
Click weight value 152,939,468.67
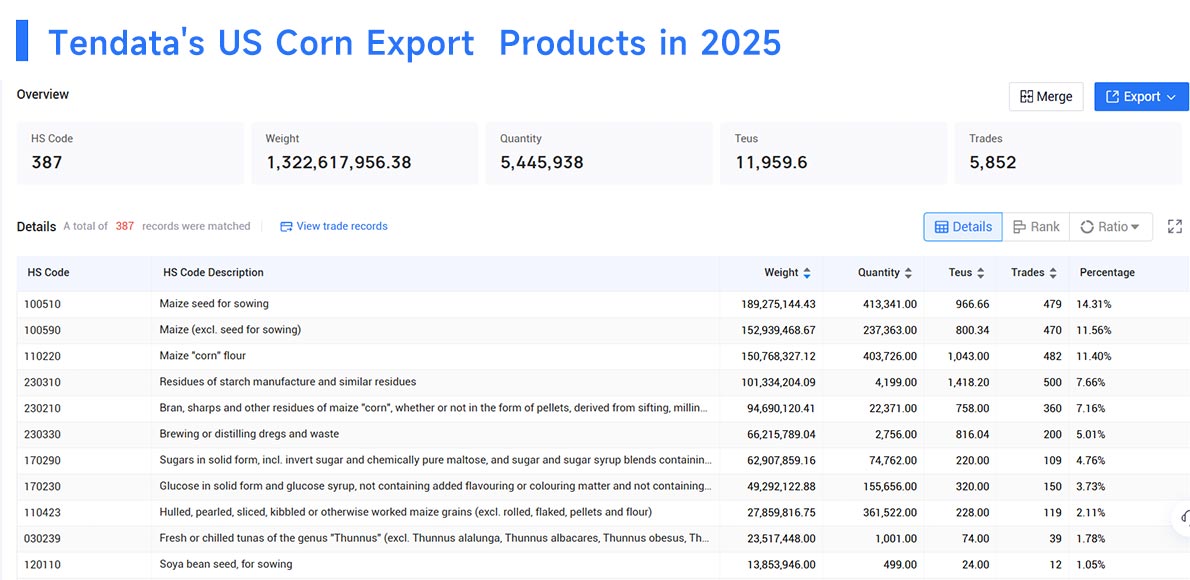coord(778,330)
